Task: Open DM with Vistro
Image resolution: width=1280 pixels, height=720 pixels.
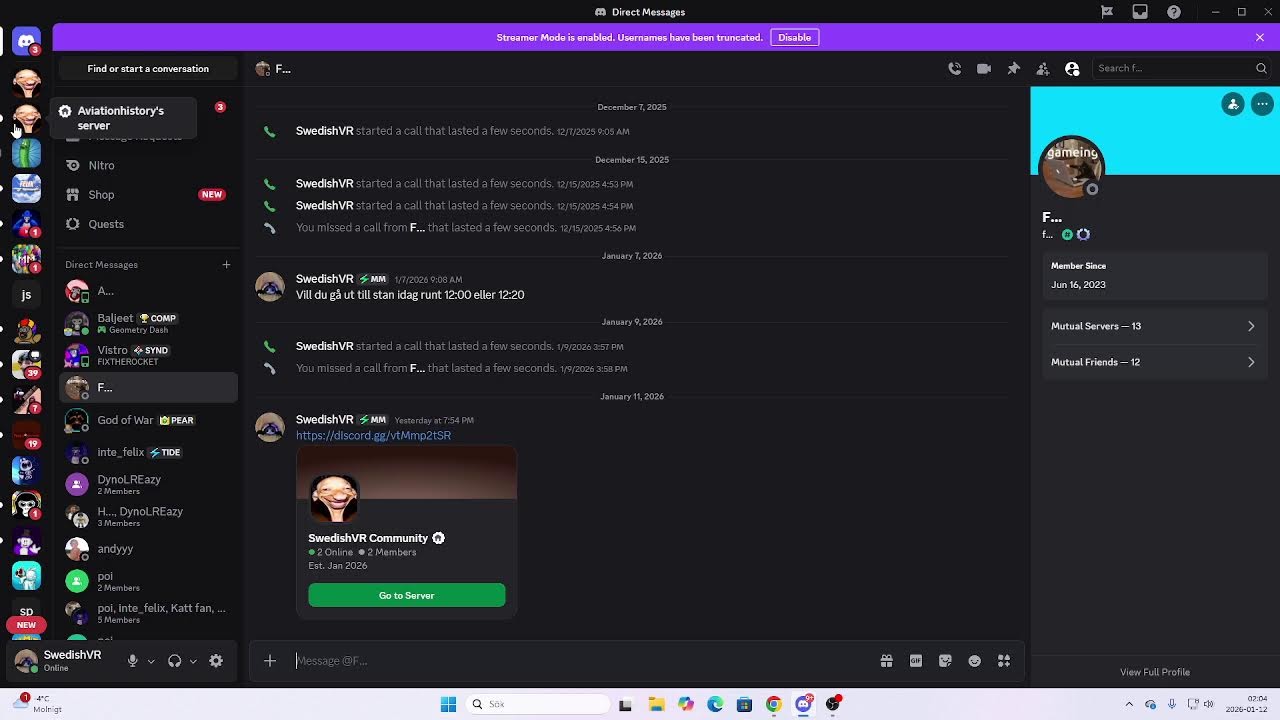Action: click(x=149, y=355)
